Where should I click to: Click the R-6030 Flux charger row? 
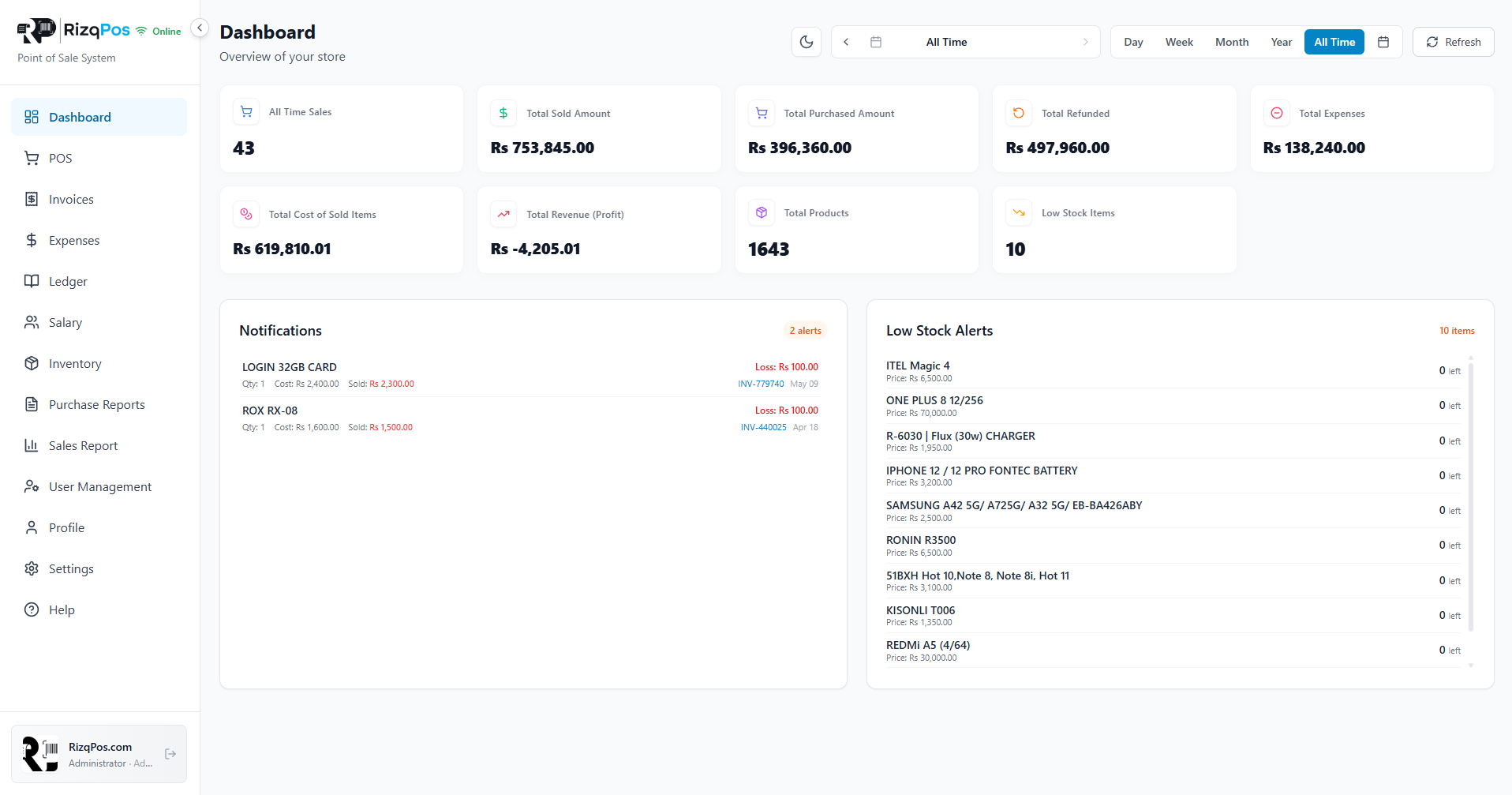(1173, 441)
